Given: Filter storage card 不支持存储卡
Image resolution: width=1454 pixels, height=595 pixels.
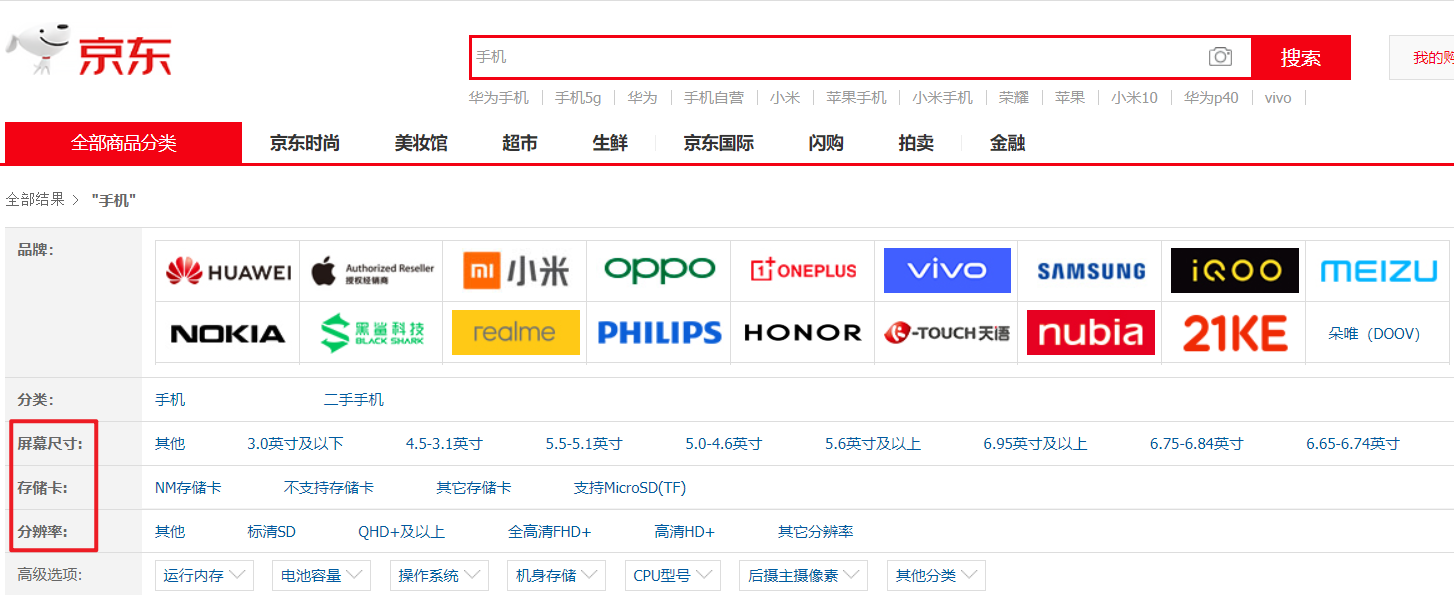Looking at the screenshot, I should pyautogui.click(x=329, y=487).
